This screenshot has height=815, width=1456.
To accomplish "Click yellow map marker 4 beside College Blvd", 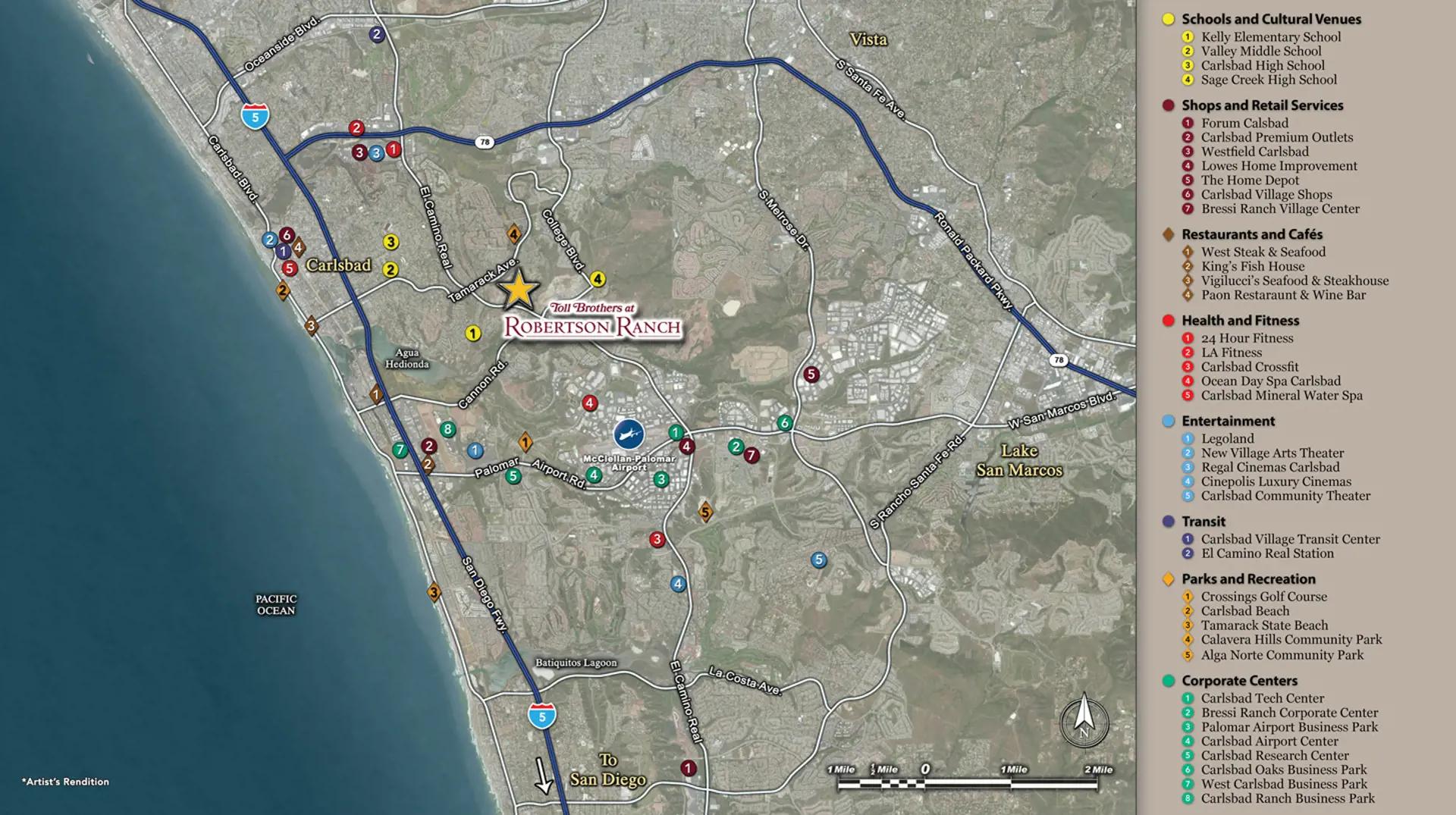I will (x=598, y=279).
